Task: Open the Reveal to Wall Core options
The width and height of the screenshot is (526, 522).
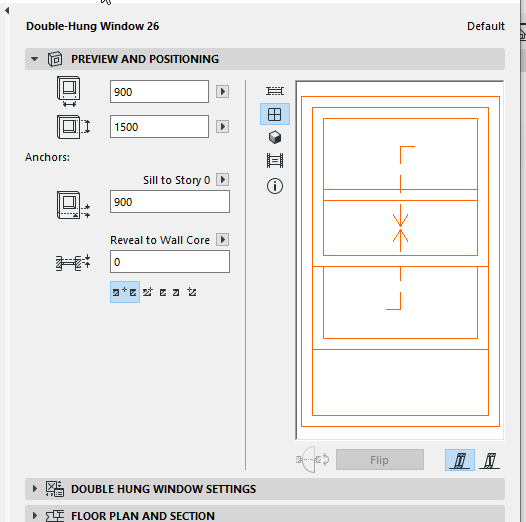Action: [222, 240]
